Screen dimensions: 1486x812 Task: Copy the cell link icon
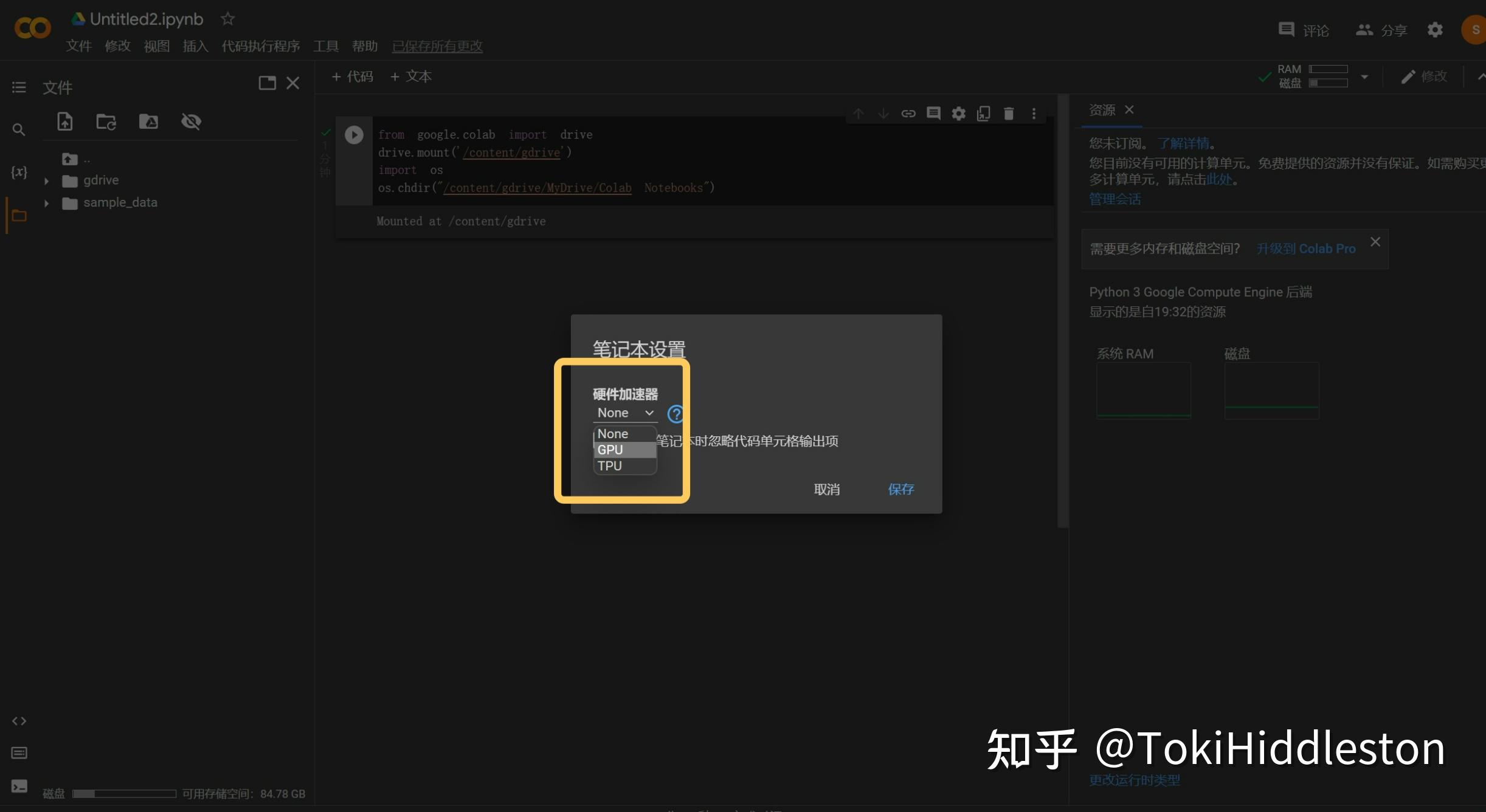908,113
